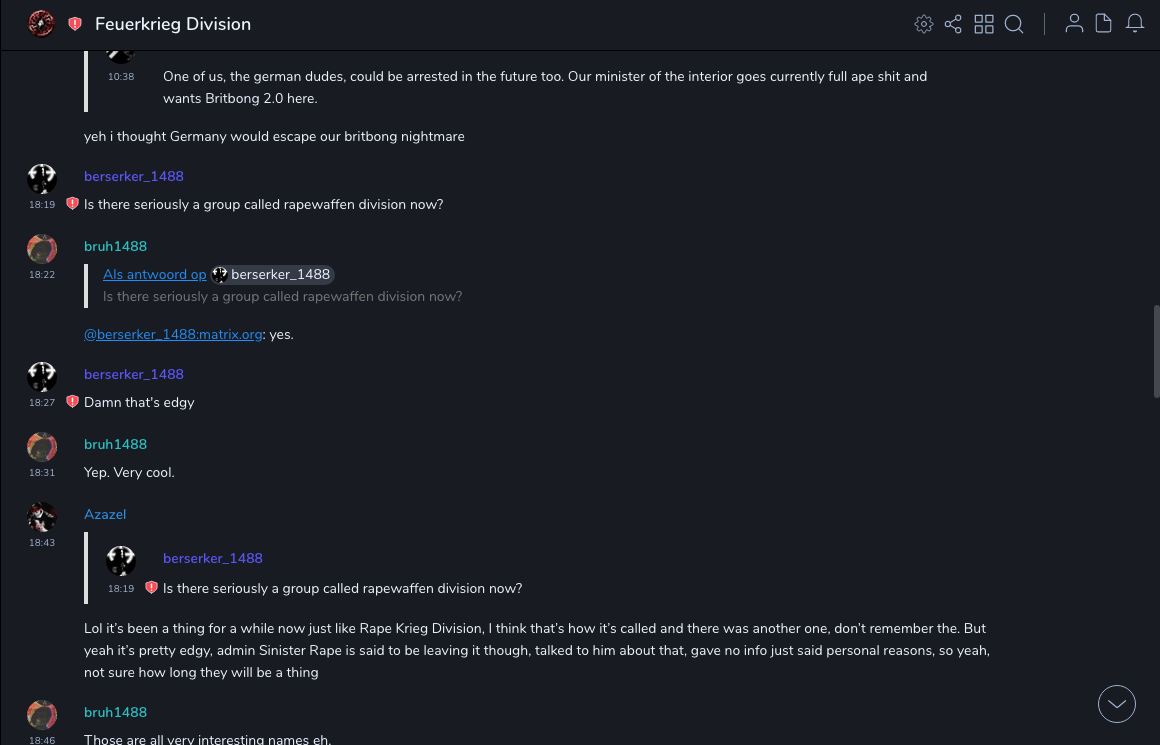Click the vertical scrollbar thumb of the timeline

[x=1156, y=350]
